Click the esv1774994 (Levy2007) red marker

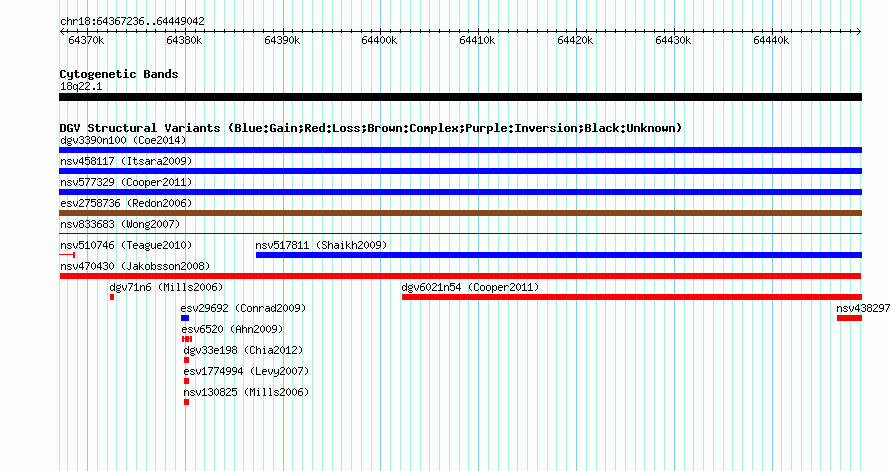186,381
